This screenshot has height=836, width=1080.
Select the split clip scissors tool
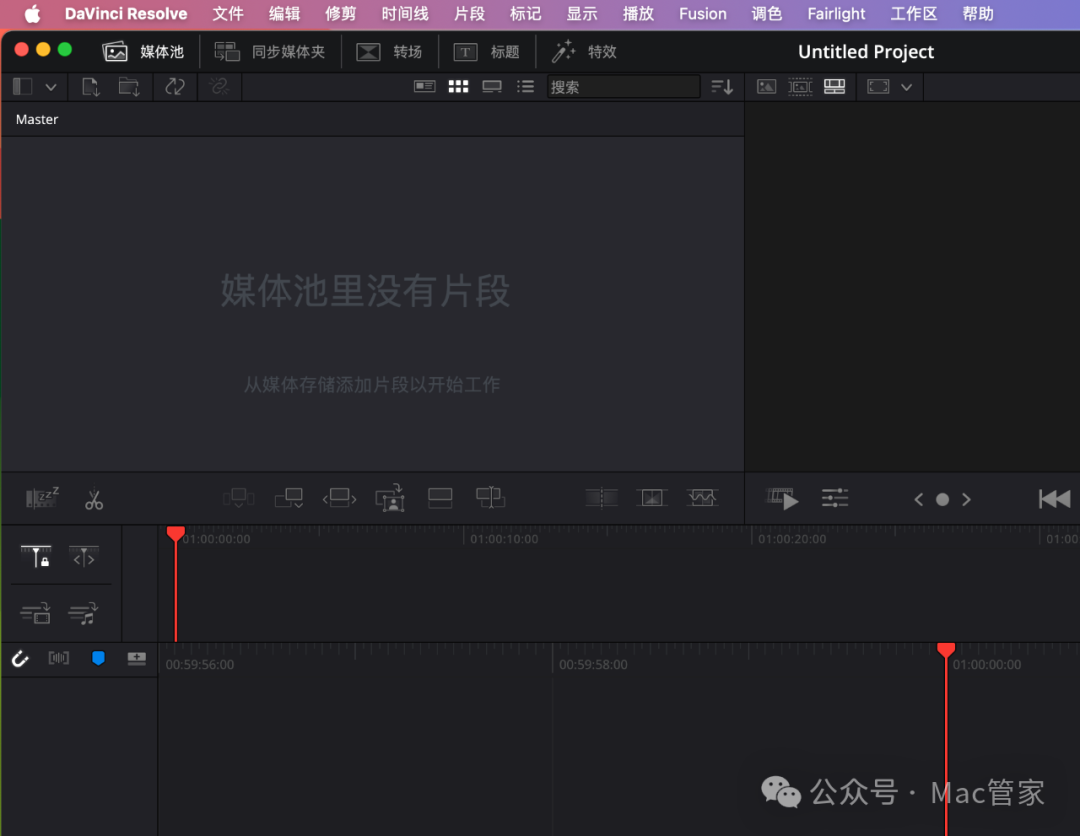click(x=94, y=499)
